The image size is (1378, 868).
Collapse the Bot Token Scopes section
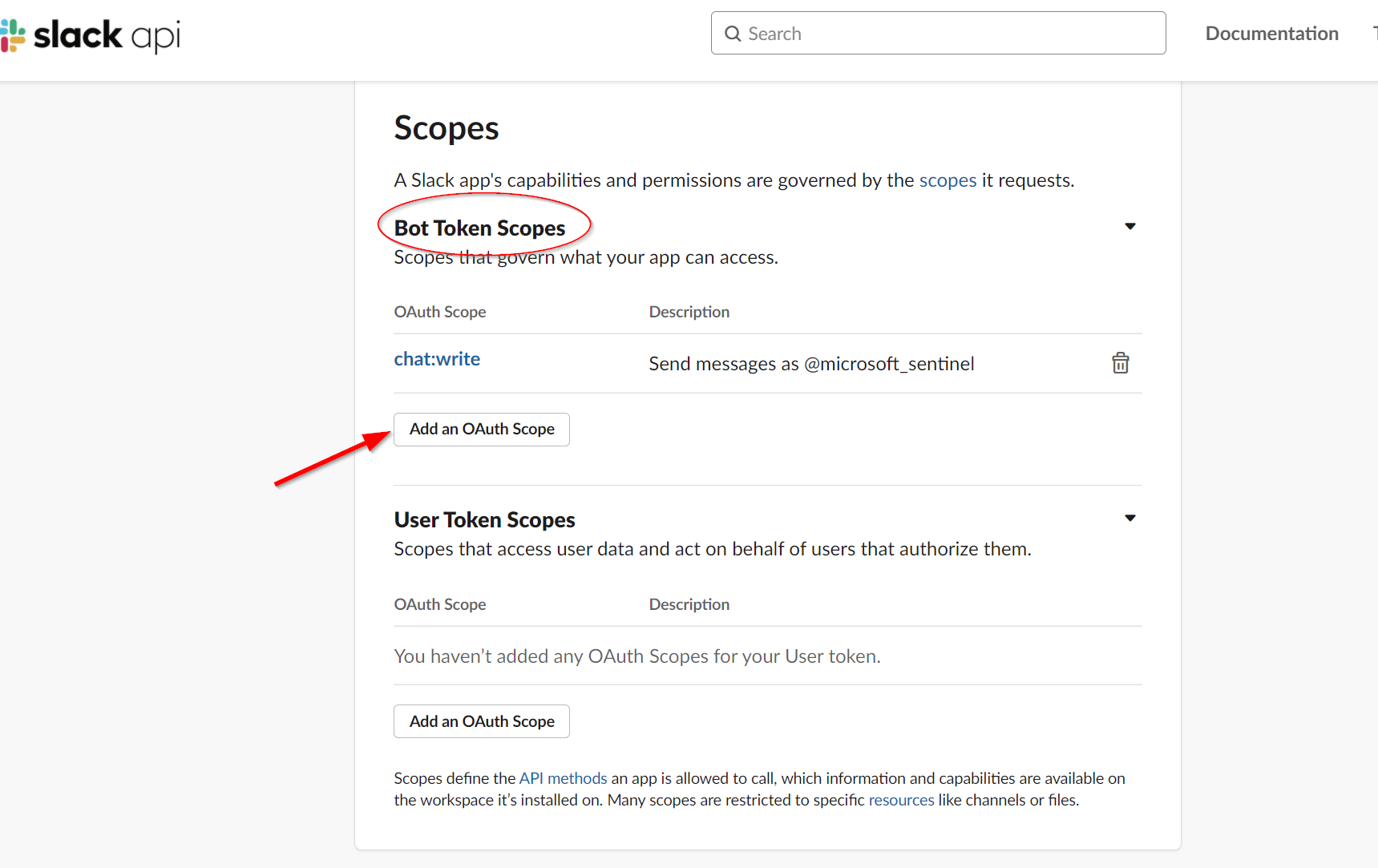tap(1130, 227)
